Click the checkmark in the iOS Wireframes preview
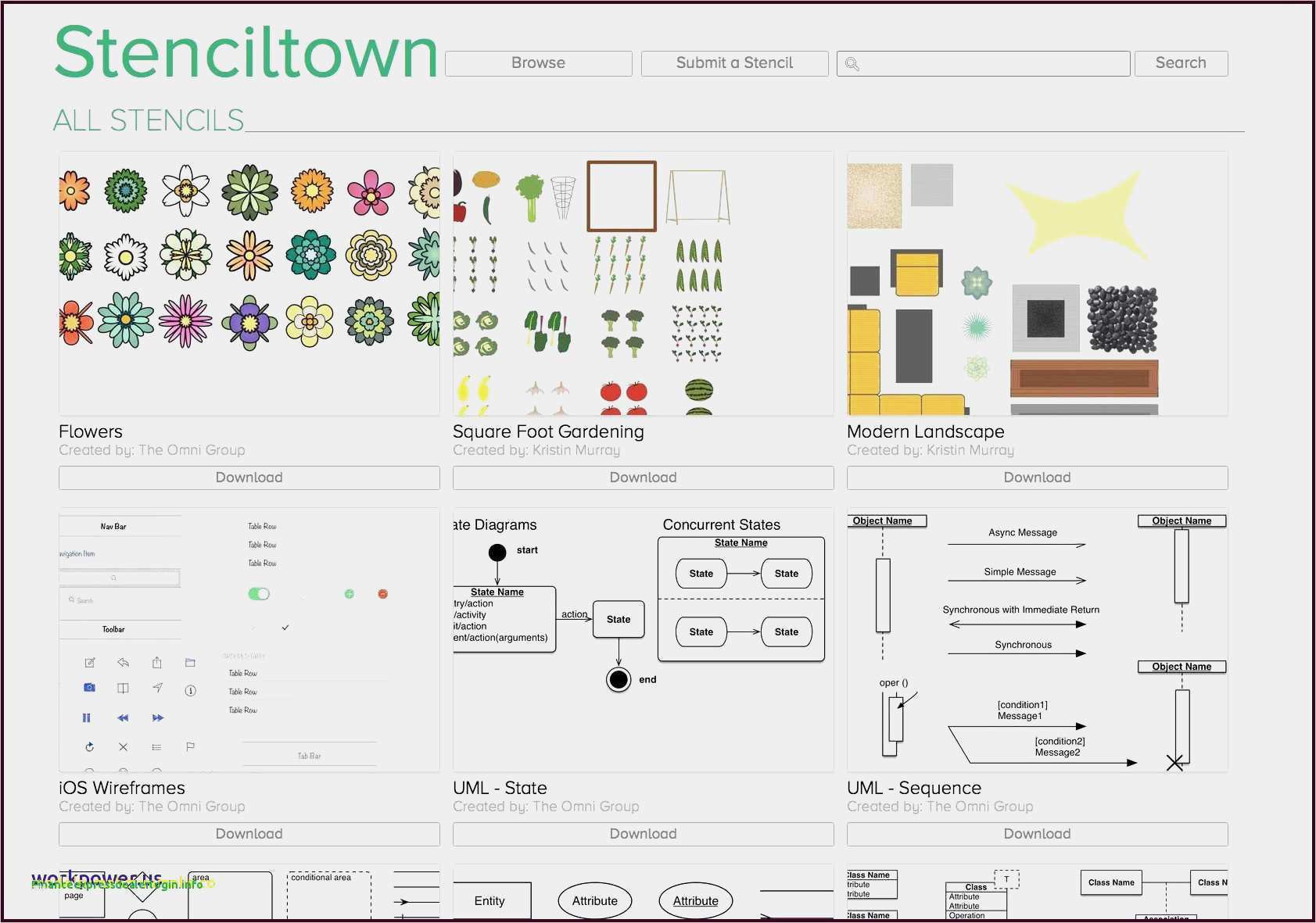Image resolution: width=1316 pixels, height=923 pixels. point(285,628)
